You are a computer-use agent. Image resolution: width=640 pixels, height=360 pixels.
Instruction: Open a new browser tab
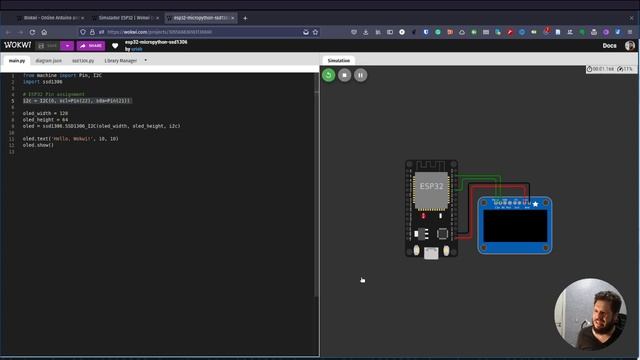[x=245, y=18]
